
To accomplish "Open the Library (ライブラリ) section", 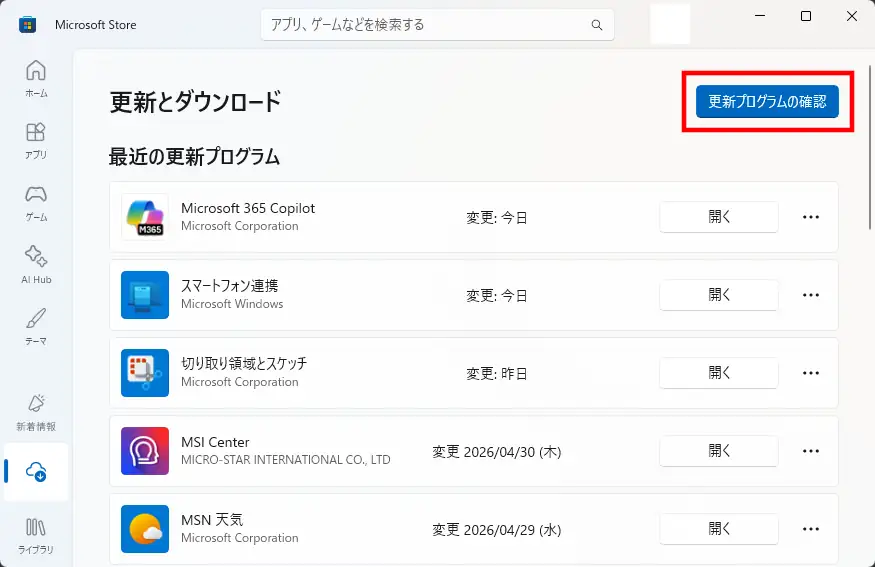I will click(36, 536).
